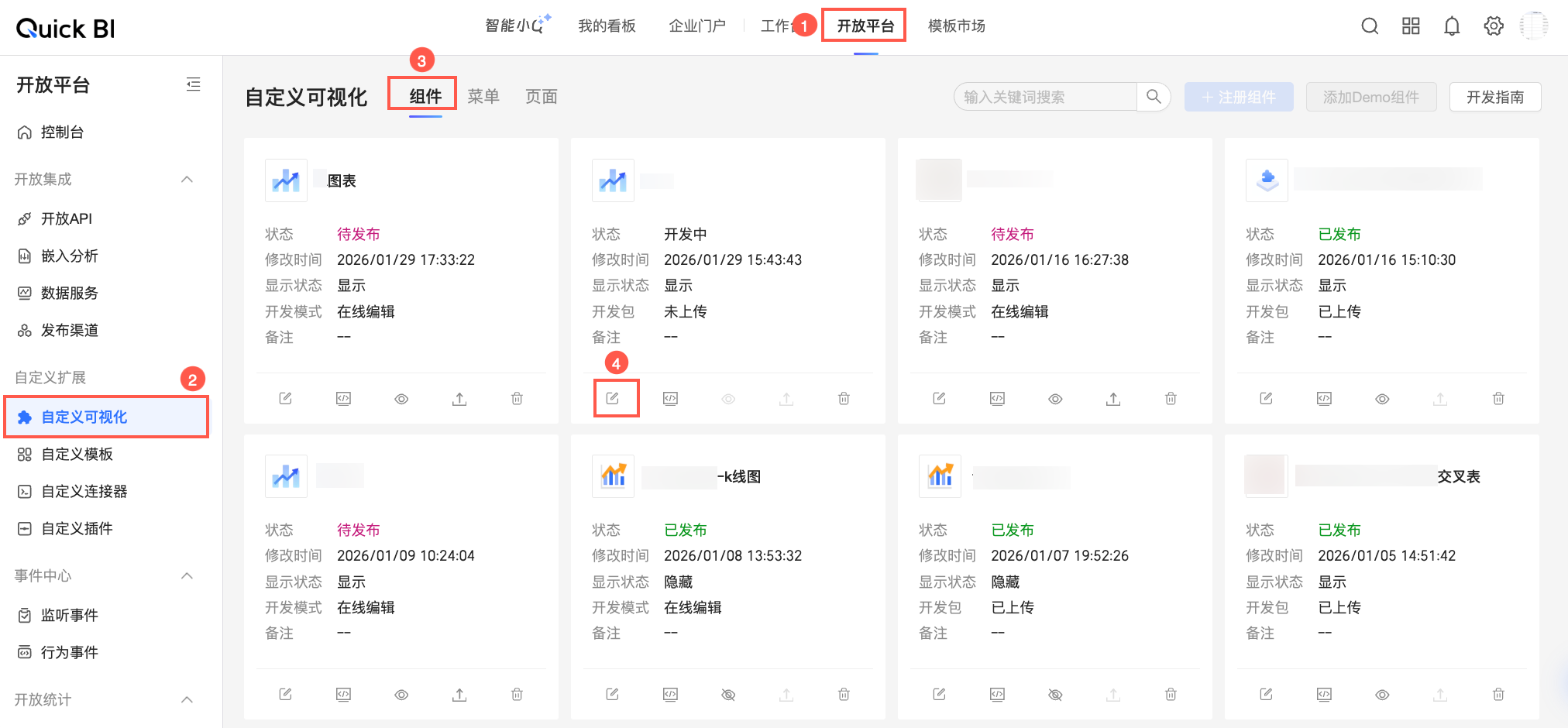The width and height of the screenshot is (1568, 728).
Task: Show the hidden k线图 component via eye icon
Action: coord(728,695)
